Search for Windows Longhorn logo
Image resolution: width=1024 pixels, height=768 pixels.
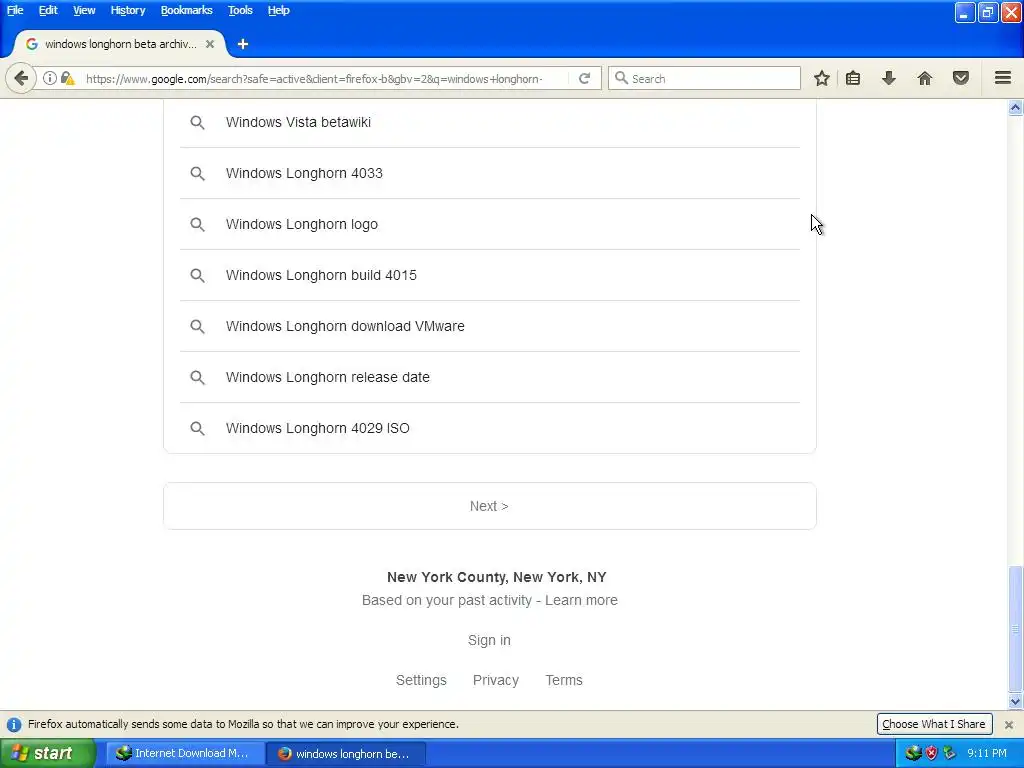click(490, 224)
